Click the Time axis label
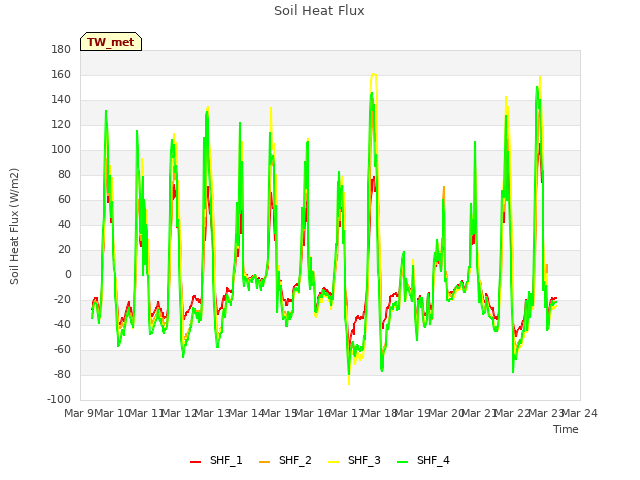The width and height of the screenshot is (640, 480). click(566, 429)
